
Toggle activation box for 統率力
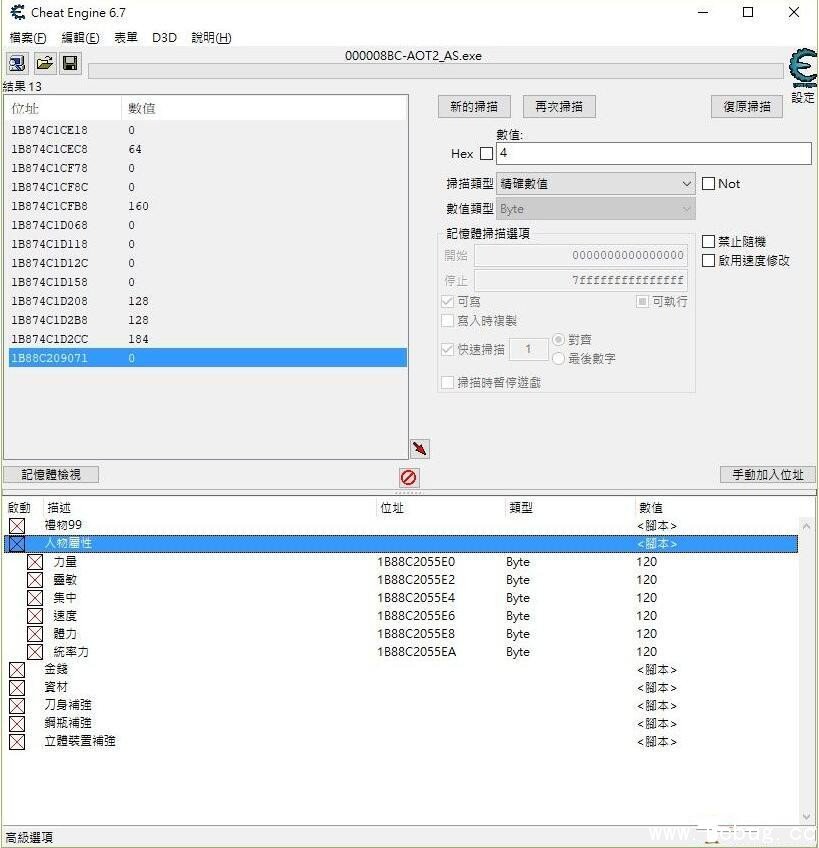point(35,652)
